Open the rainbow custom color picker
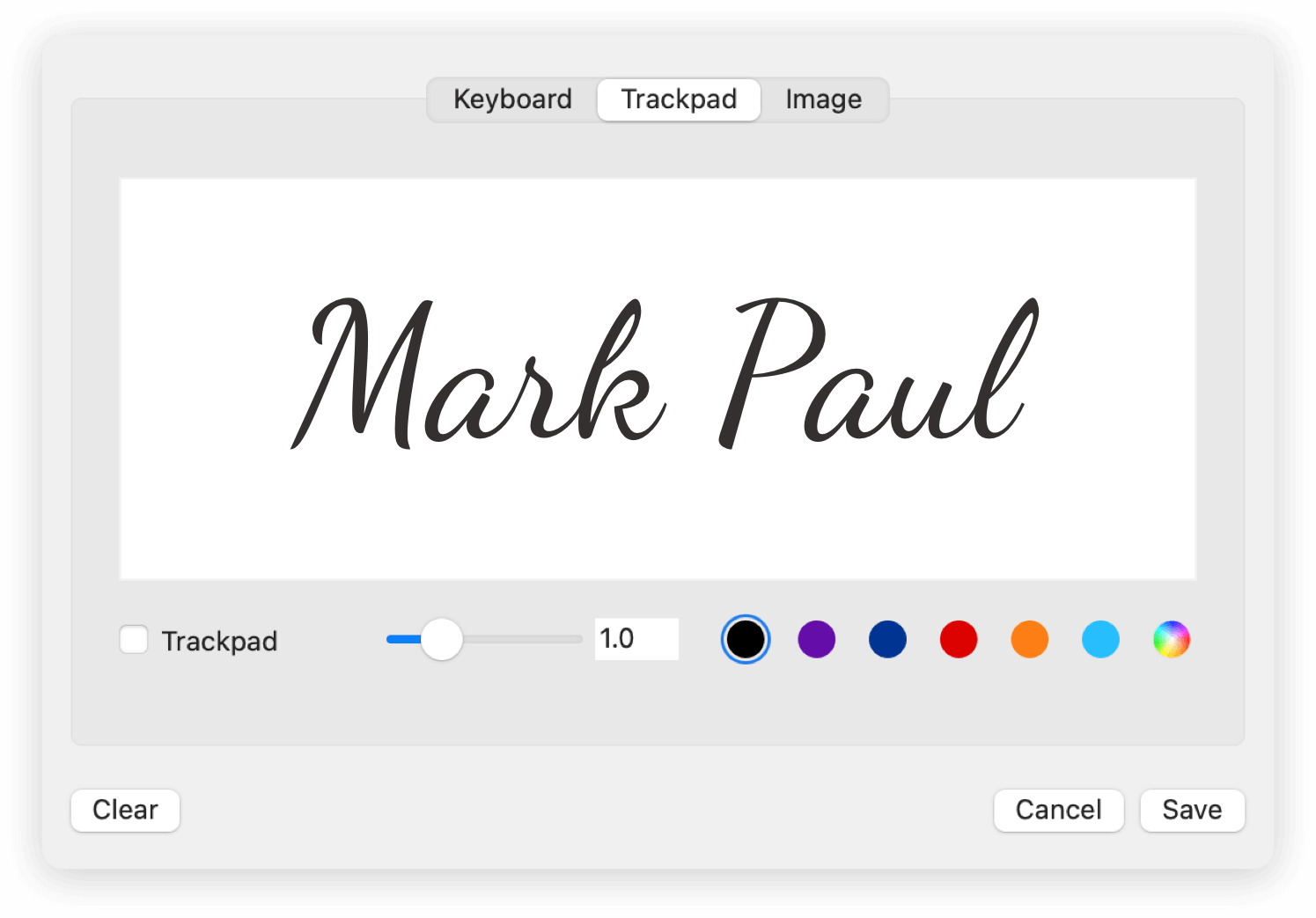This screenshot has height=918, width=1316. click(x=1172, y=639)
